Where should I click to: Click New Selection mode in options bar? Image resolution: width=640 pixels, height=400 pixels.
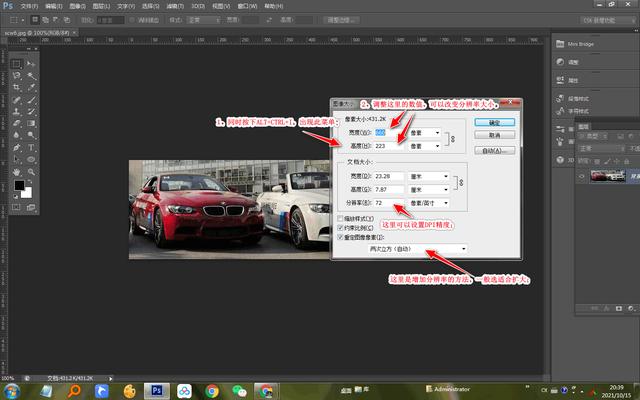click(35, 20)
